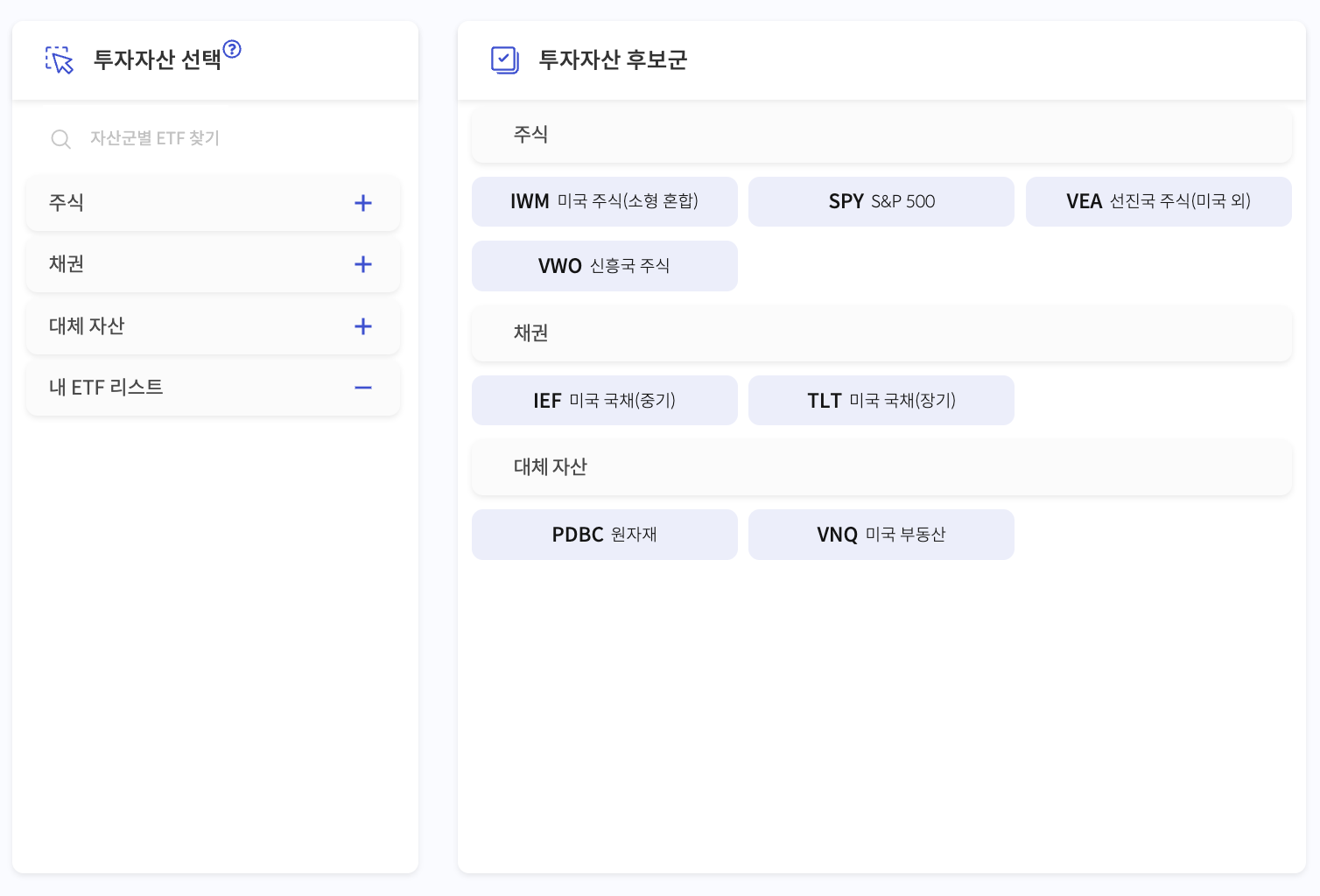Image resolution: width=1320 pixels, height=896 pixels.
Task: Select the 채권 row in left panel
Action: (x=214, y=264)
